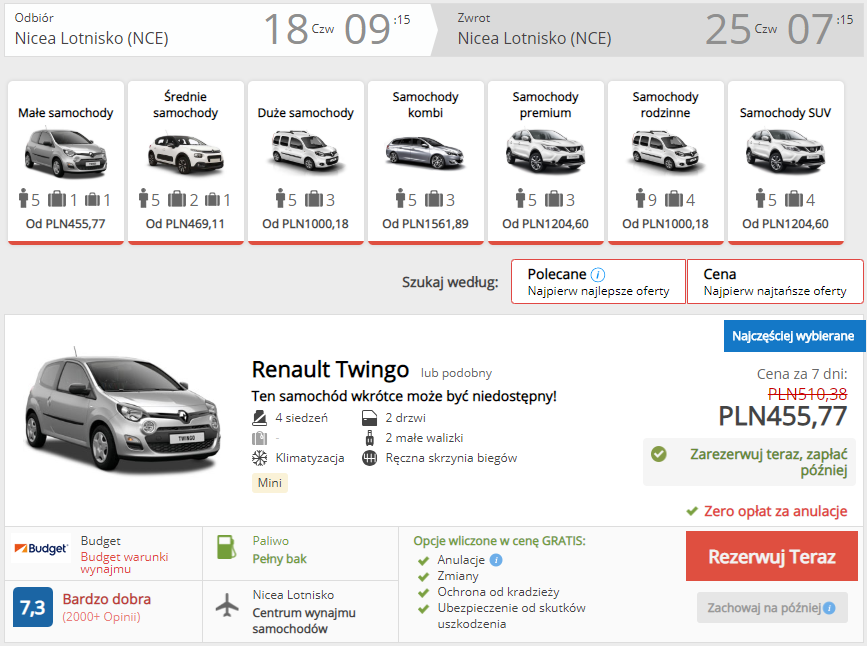The image size is (867, 646).
Task: Click the checkmark beside Zero opłat za anulacje
Action: (x=692, y=512)
